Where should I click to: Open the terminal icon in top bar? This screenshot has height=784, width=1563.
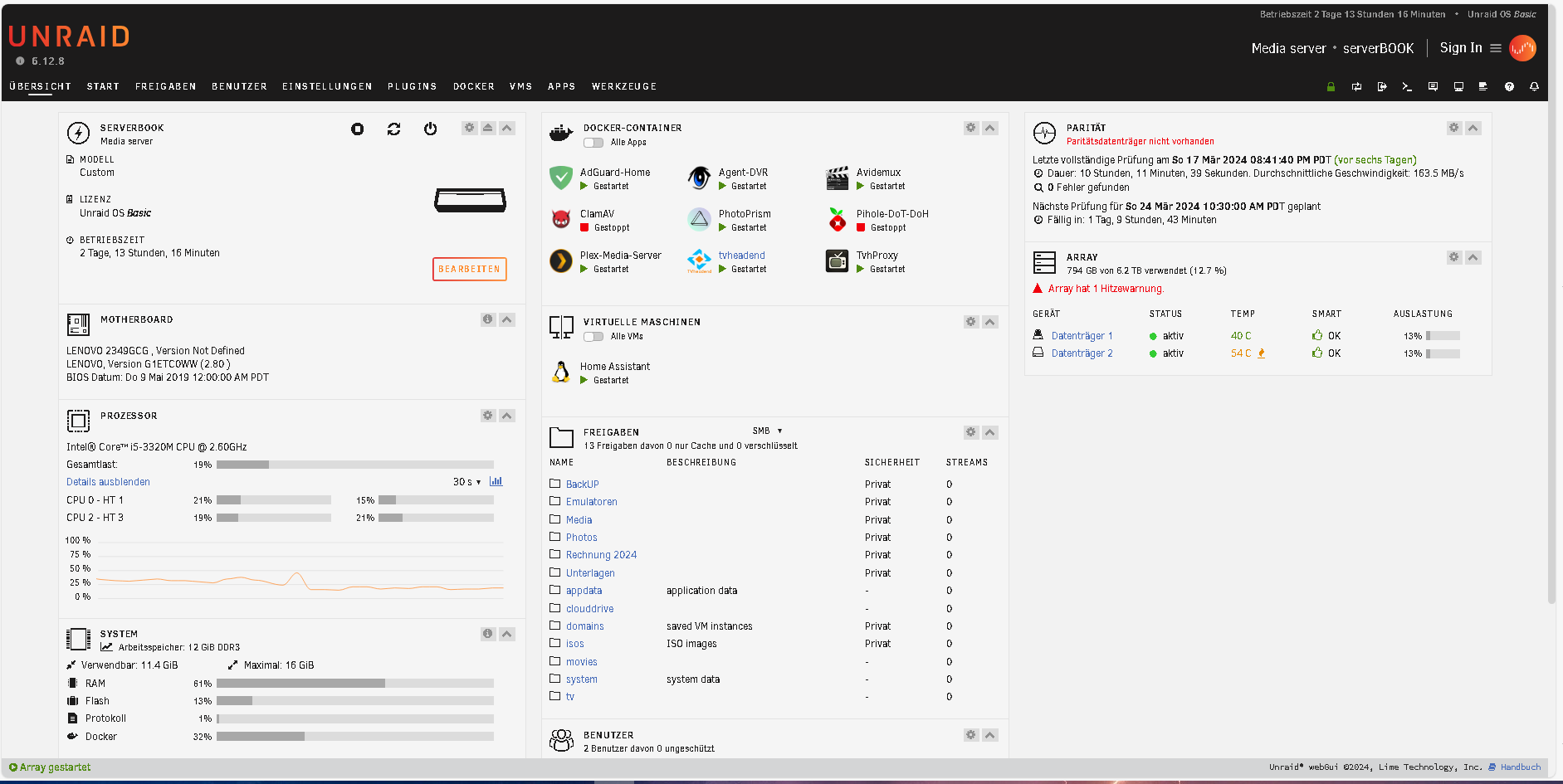click(1407, 86)
